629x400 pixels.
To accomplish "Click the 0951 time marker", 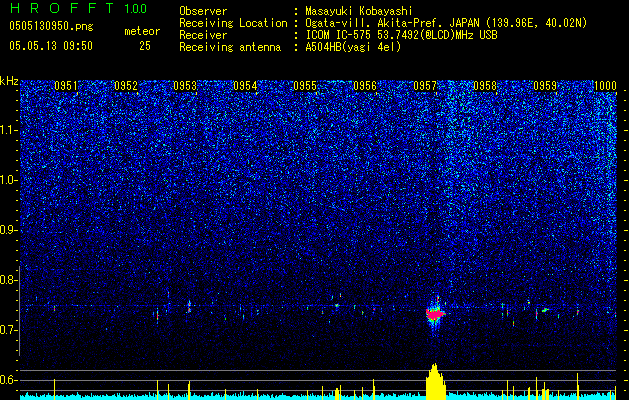I will [66, 86].
